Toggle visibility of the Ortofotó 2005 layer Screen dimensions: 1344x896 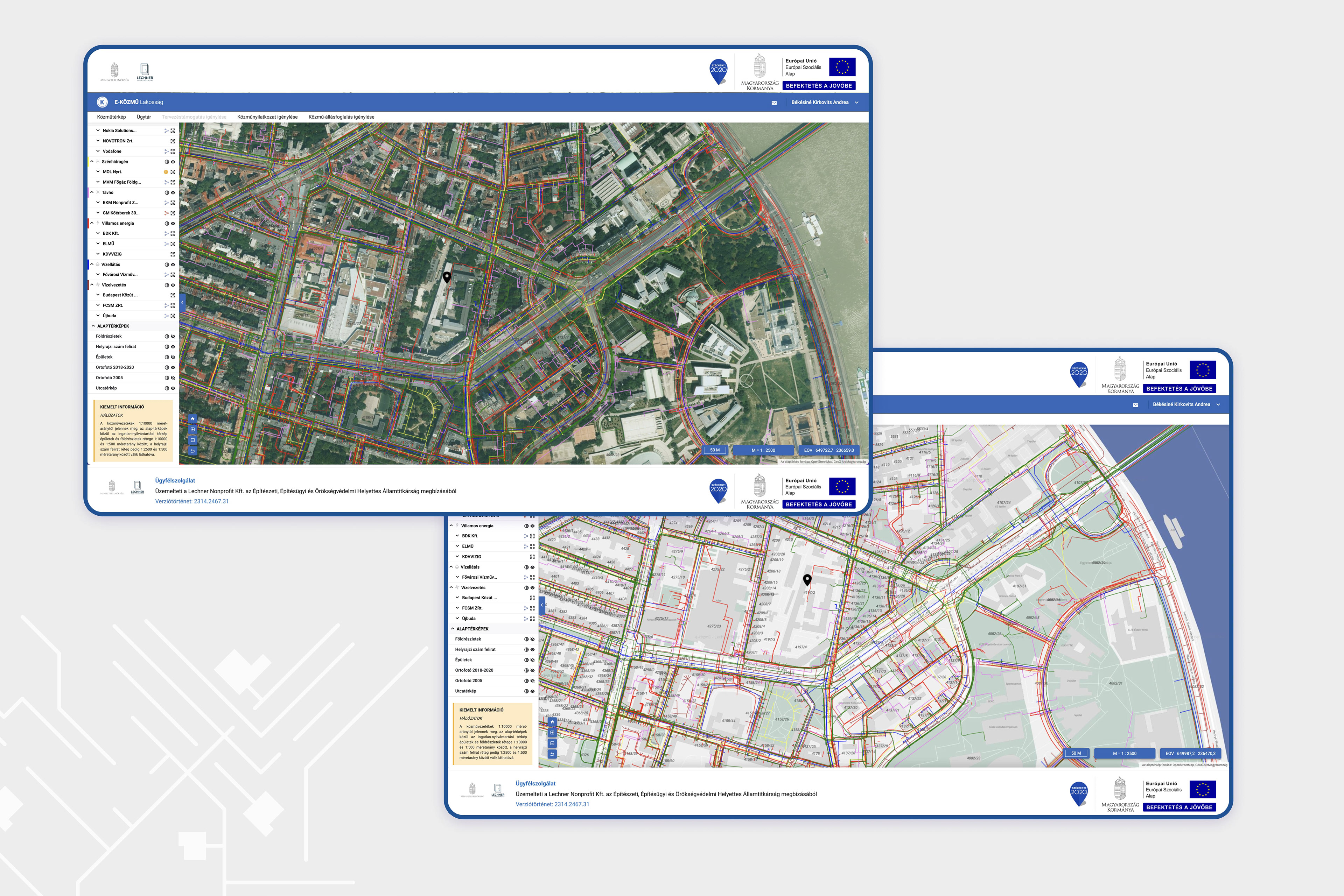click(x=173, y=378)
